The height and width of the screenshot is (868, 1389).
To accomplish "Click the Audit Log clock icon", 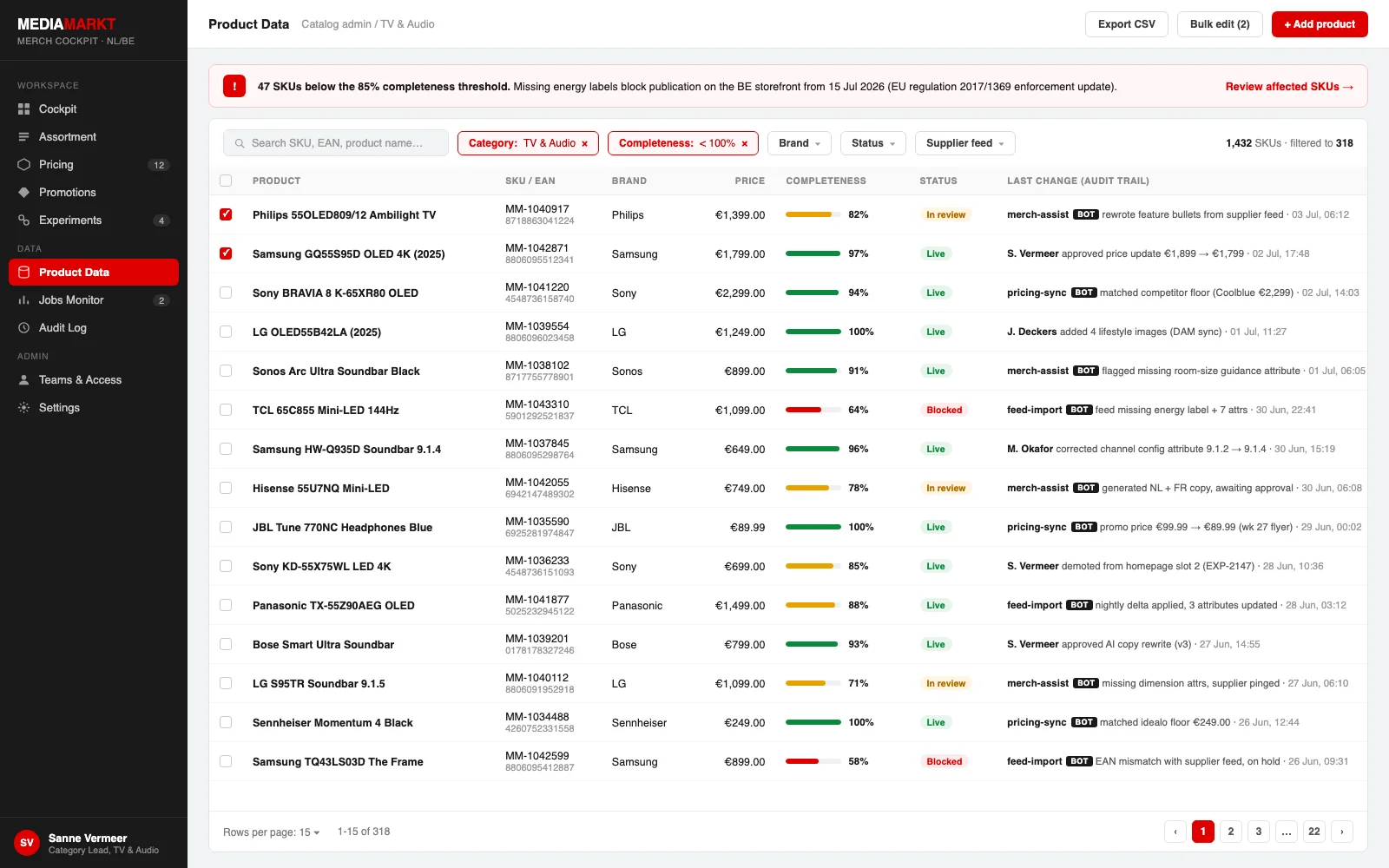I will point(24,328).
